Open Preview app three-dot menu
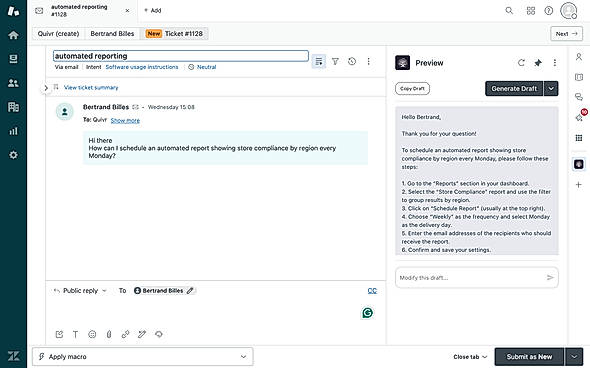Viewport: 590px width, 368px height. [x=555, y=63]
